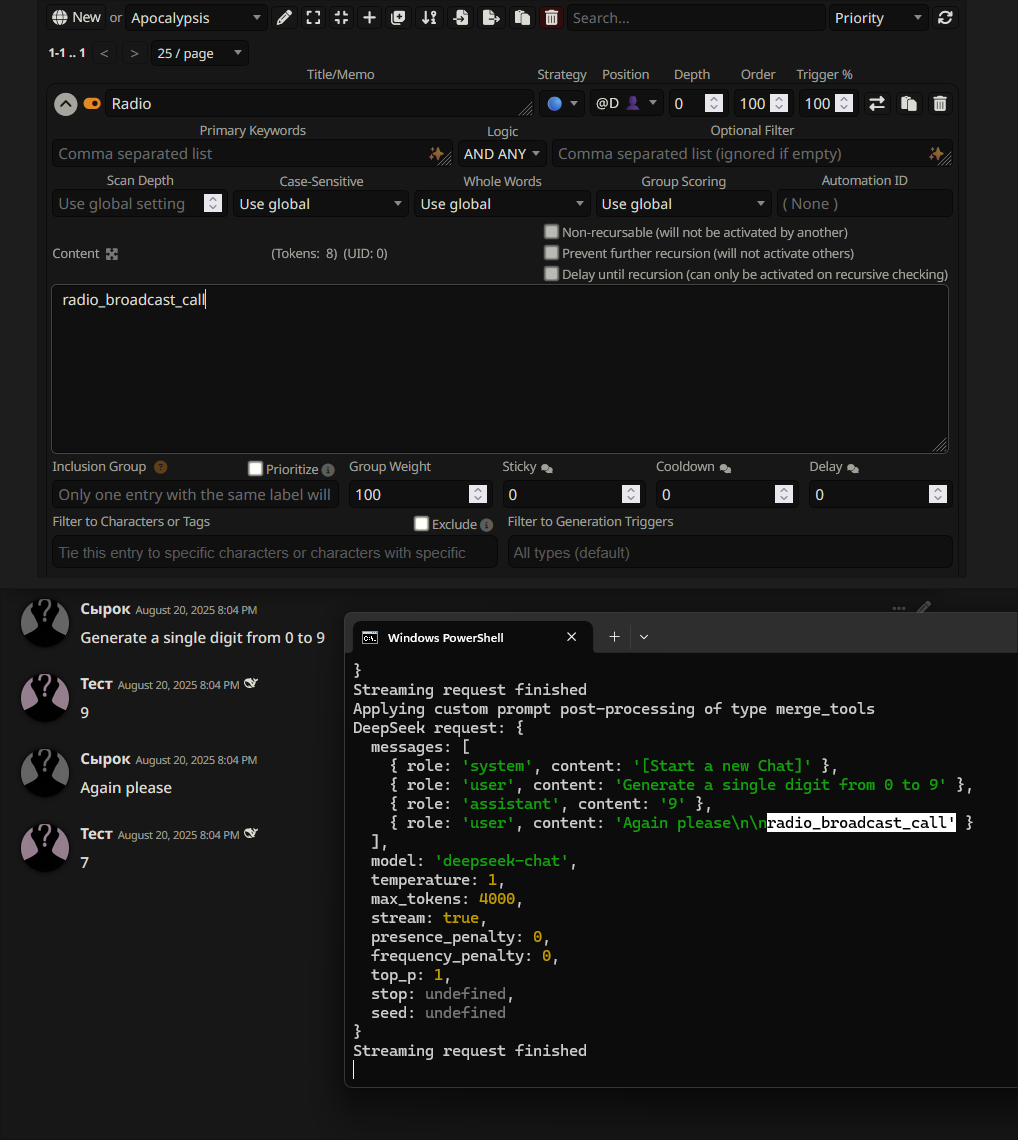
Task: Open the Group Scoring Use global dropdown
Action: pos(683,204)
